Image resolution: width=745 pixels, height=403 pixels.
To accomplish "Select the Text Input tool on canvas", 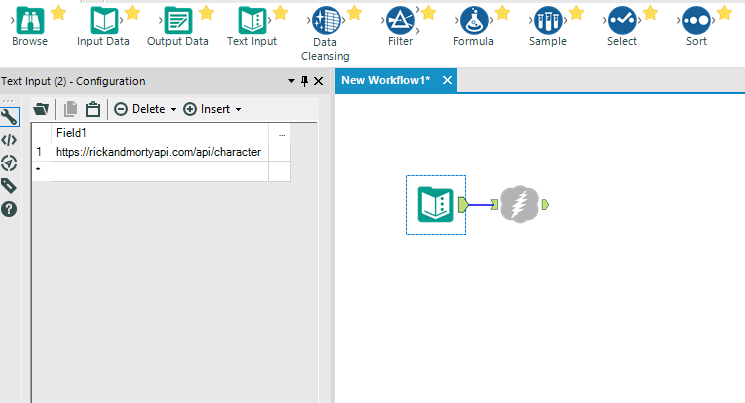I will [x=436, y=205].
